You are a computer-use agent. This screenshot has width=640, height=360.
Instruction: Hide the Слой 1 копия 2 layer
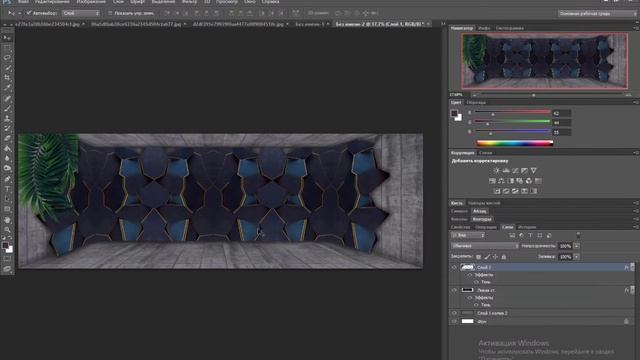(454, 313)
